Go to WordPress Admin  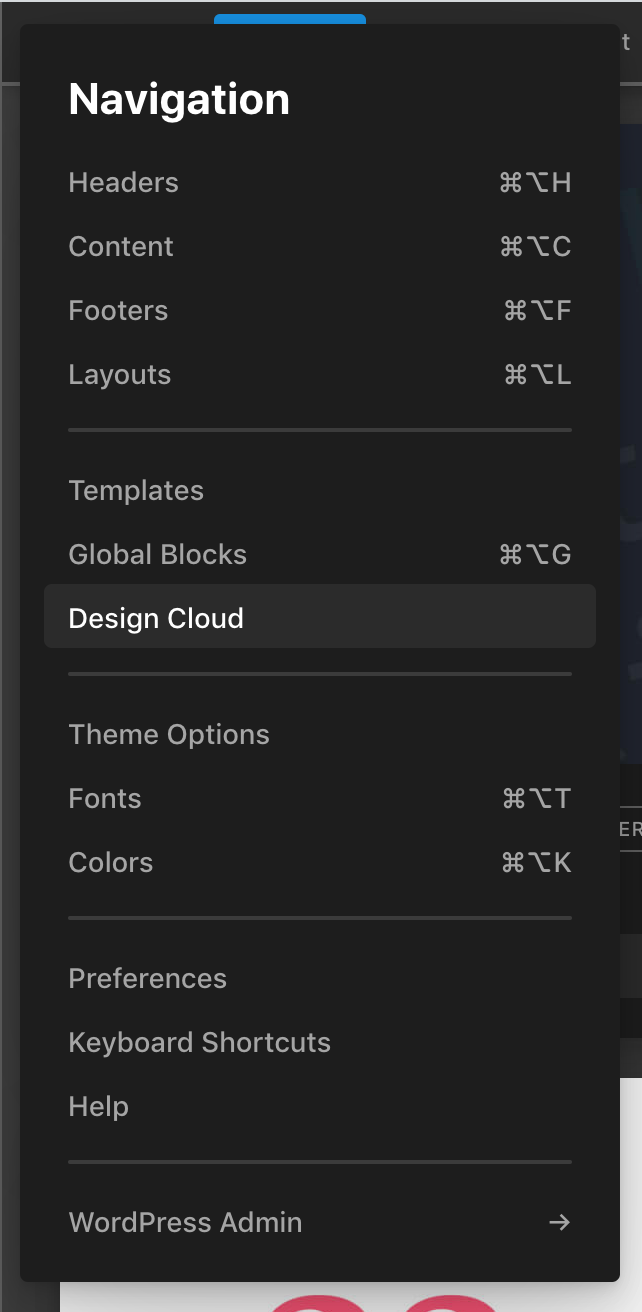[320, 1223]
